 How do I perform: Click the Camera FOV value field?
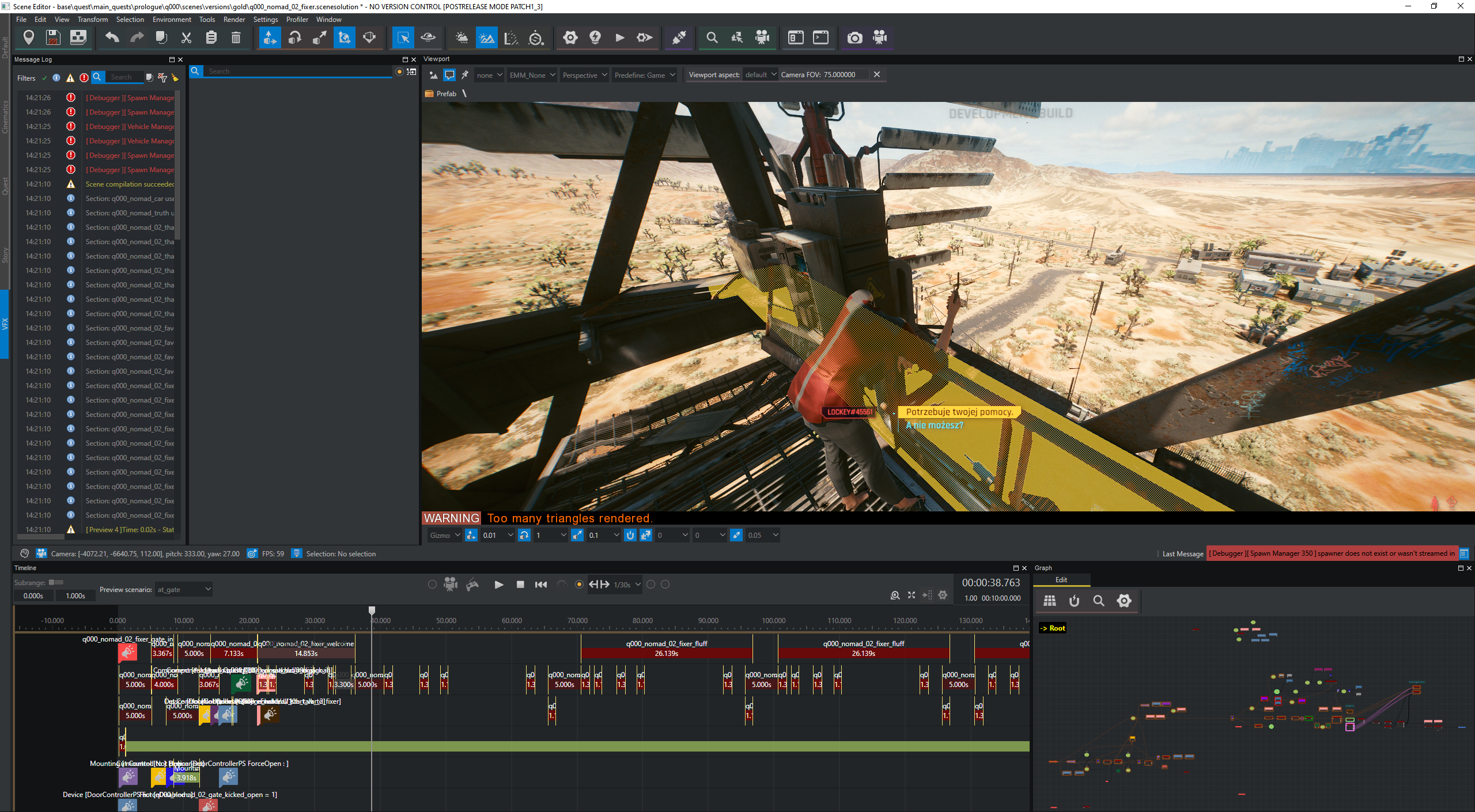click(x=845, y=75)
